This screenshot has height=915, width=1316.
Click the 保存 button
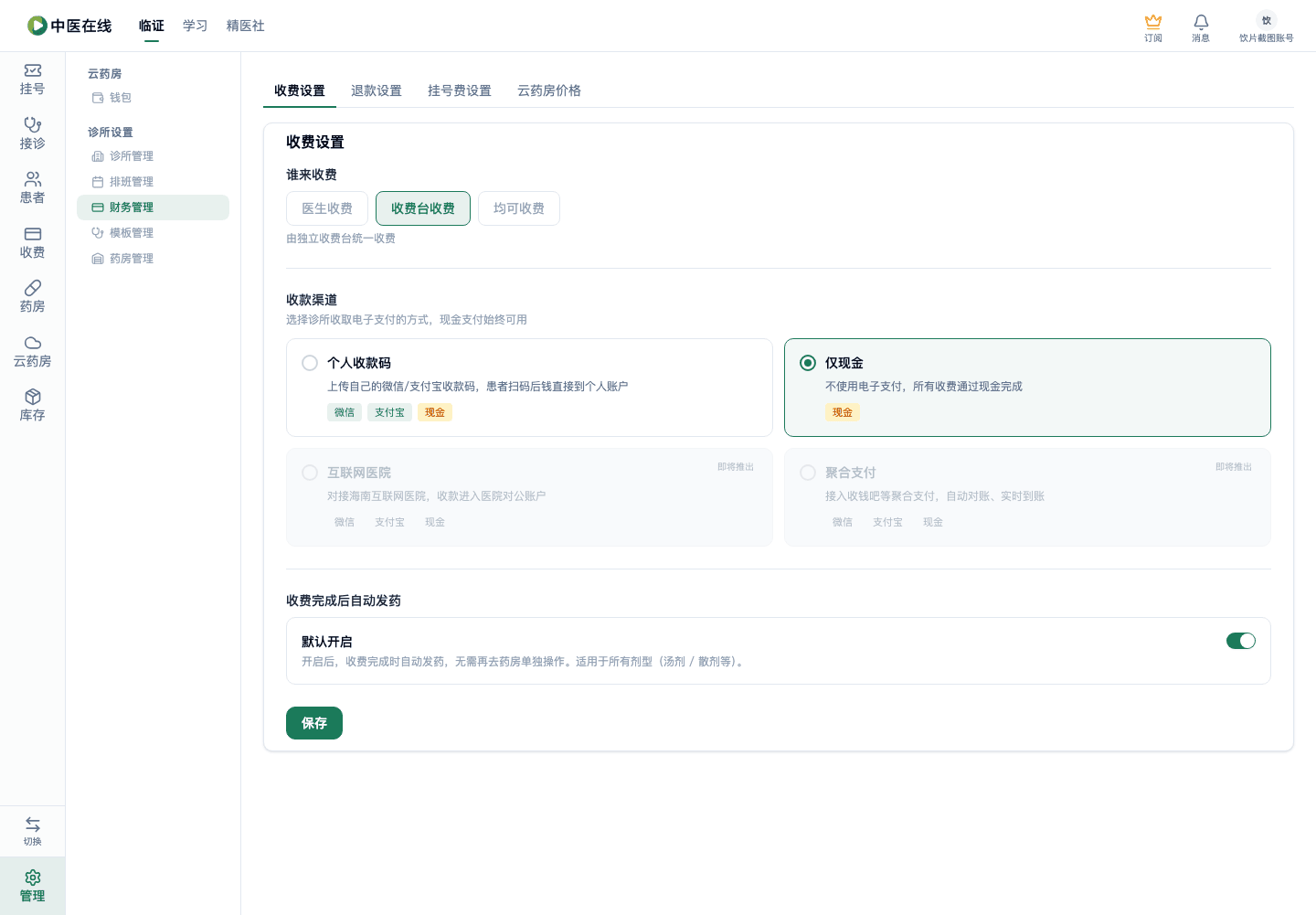pyautogui.click(x=314, y=723)
